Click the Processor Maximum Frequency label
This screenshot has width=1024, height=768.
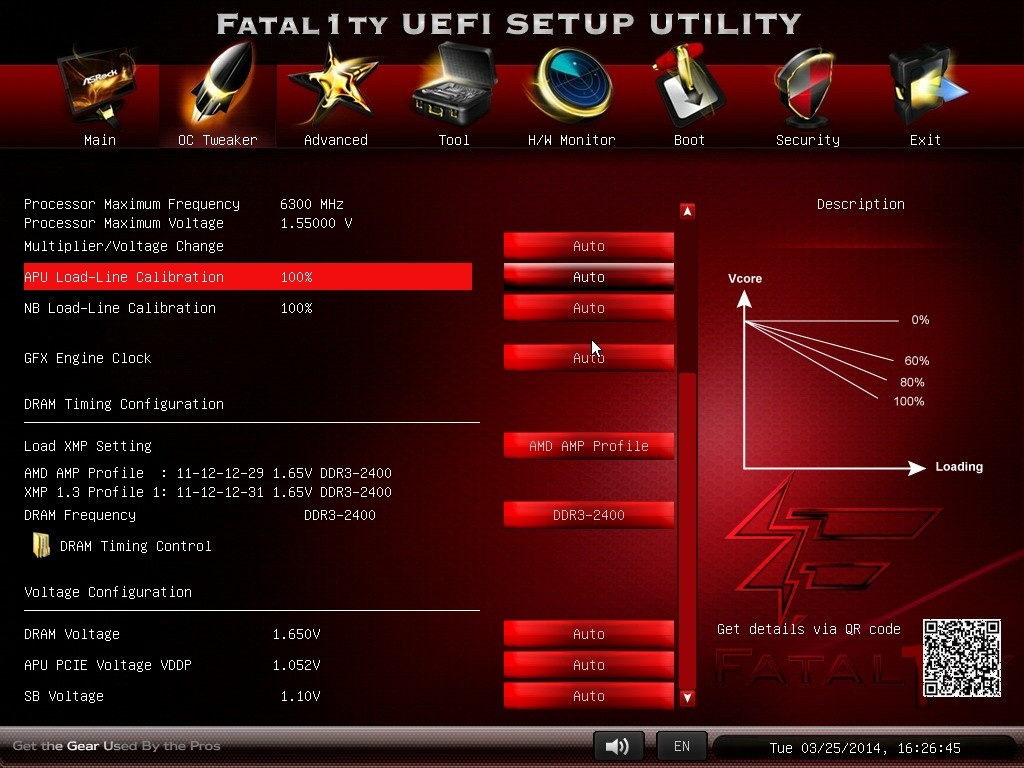click(x=132, y=204)
